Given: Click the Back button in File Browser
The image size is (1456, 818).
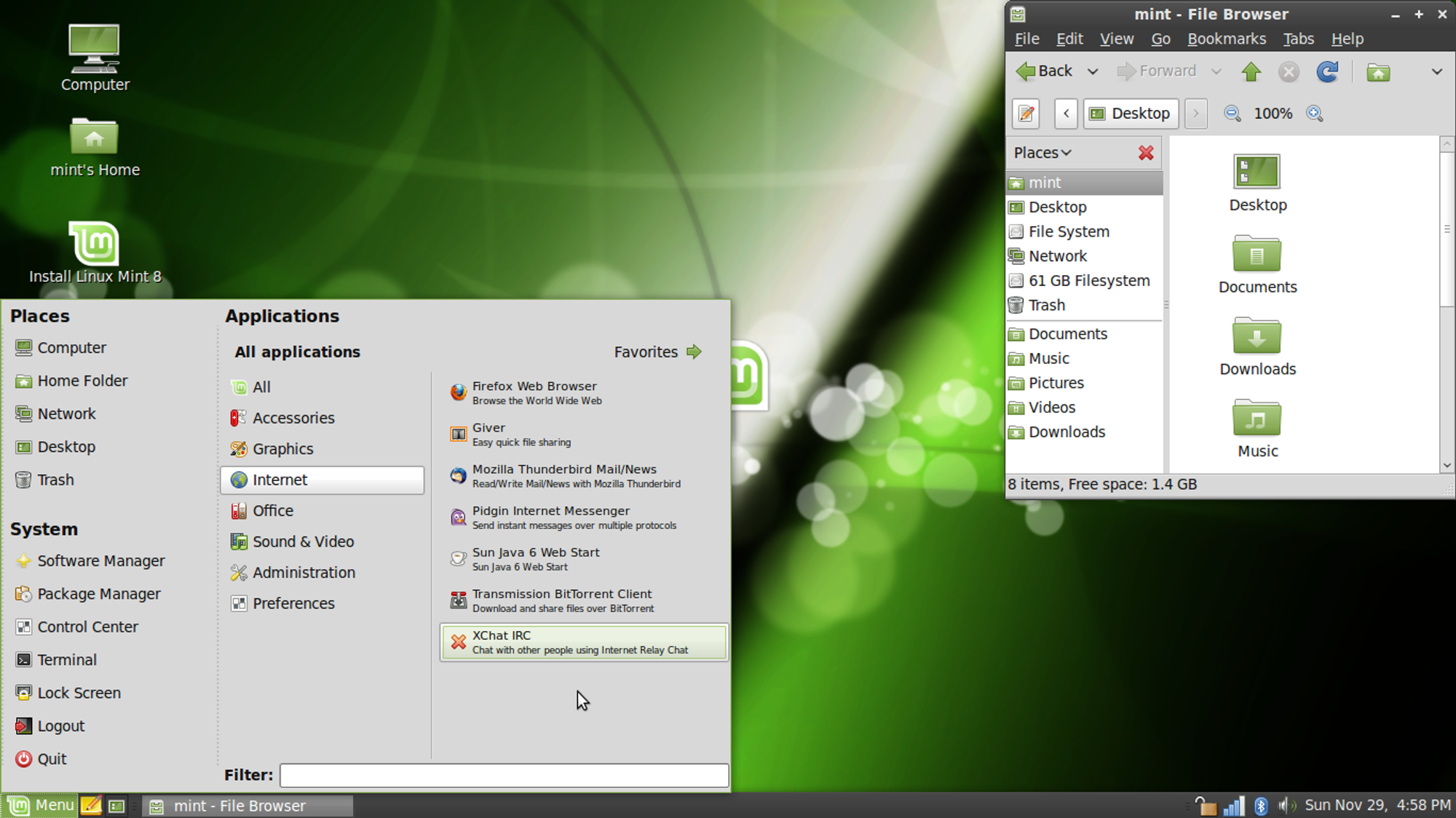Looking at the screenshot, I should tap(1045, 71).
